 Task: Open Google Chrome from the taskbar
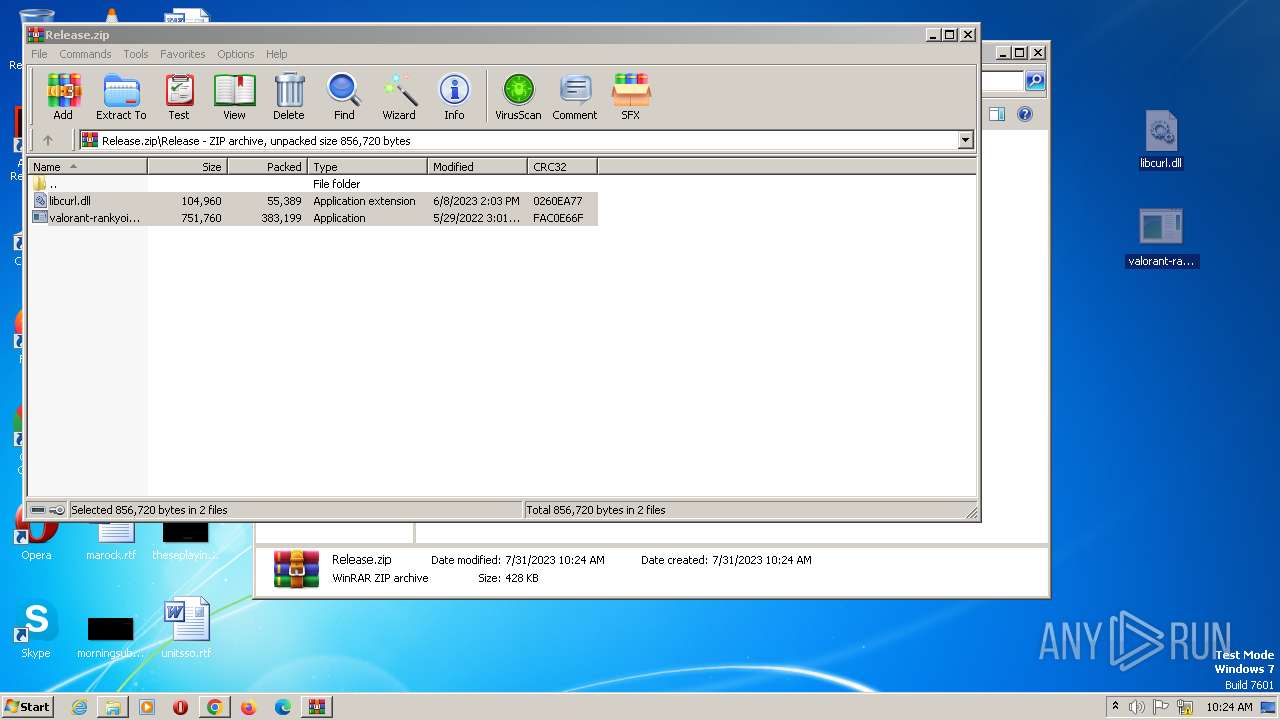coord(215,707)
